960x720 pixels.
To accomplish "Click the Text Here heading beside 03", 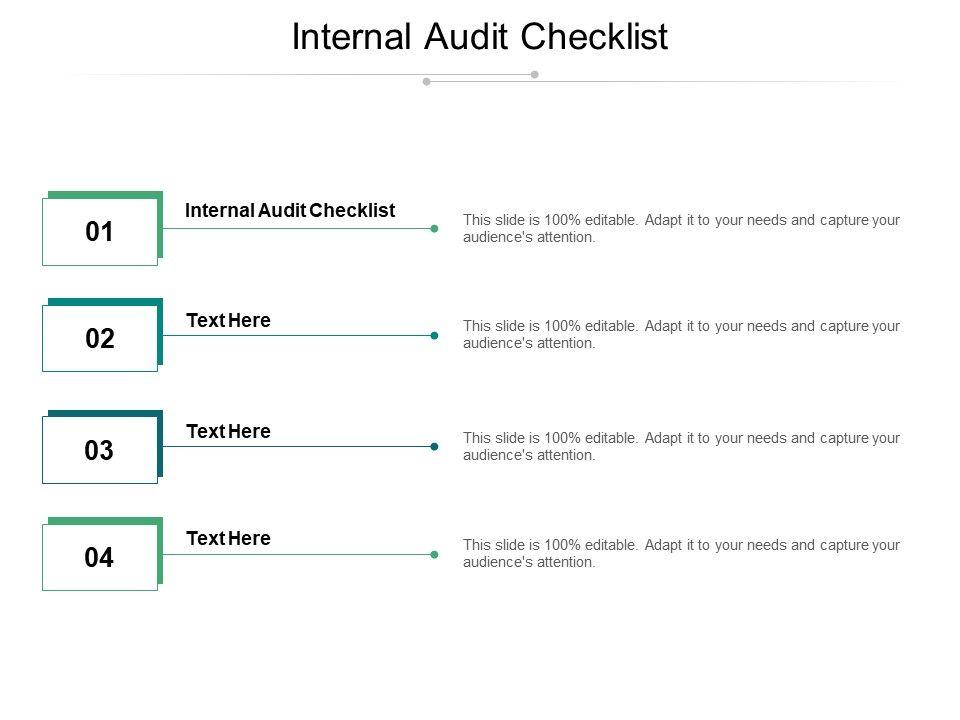I will click(x=228, y=431).
